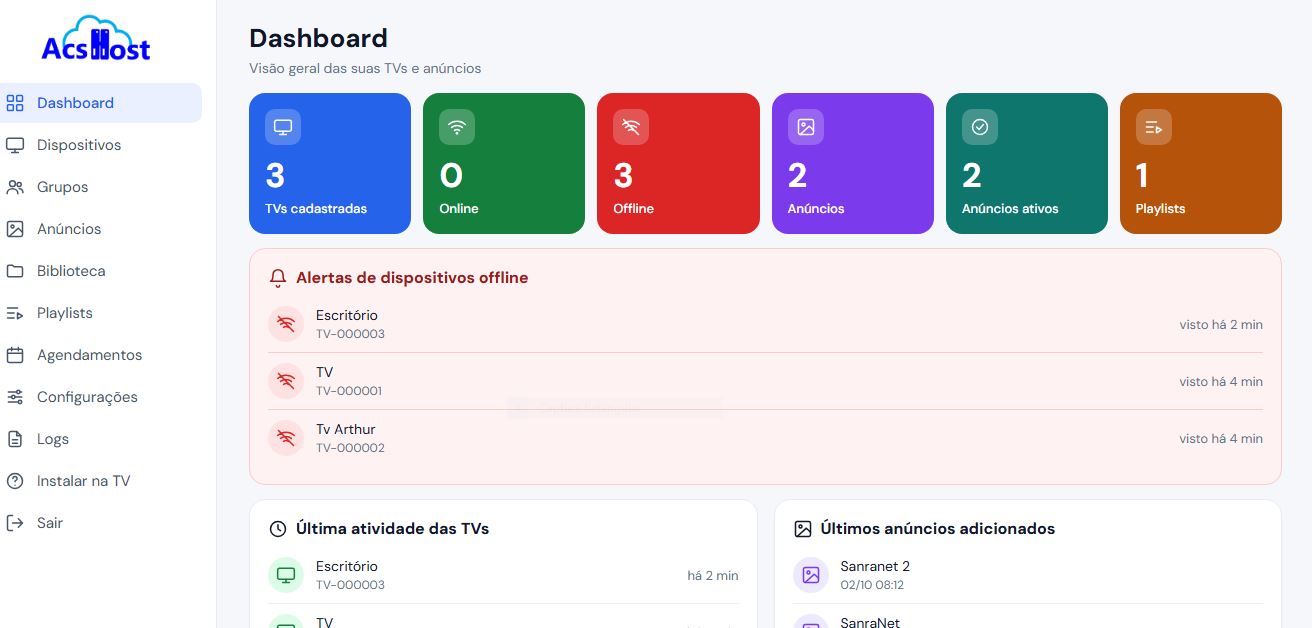The image size is (1312, 628).
Task: Click the green monitor icon for Escritório activity
Action: [286, 575]
